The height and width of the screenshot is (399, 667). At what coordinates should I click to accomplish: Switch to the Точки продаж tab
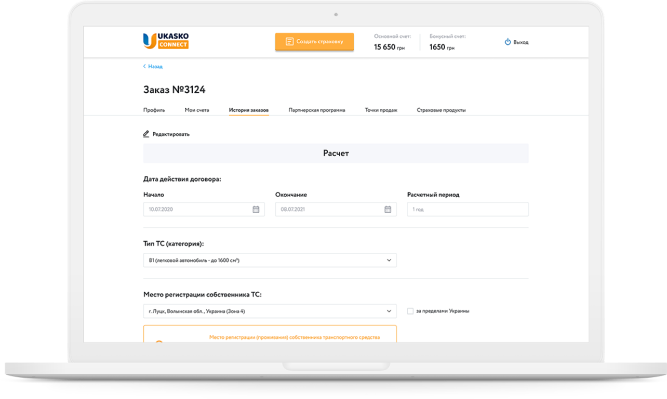tap(381, 110)
